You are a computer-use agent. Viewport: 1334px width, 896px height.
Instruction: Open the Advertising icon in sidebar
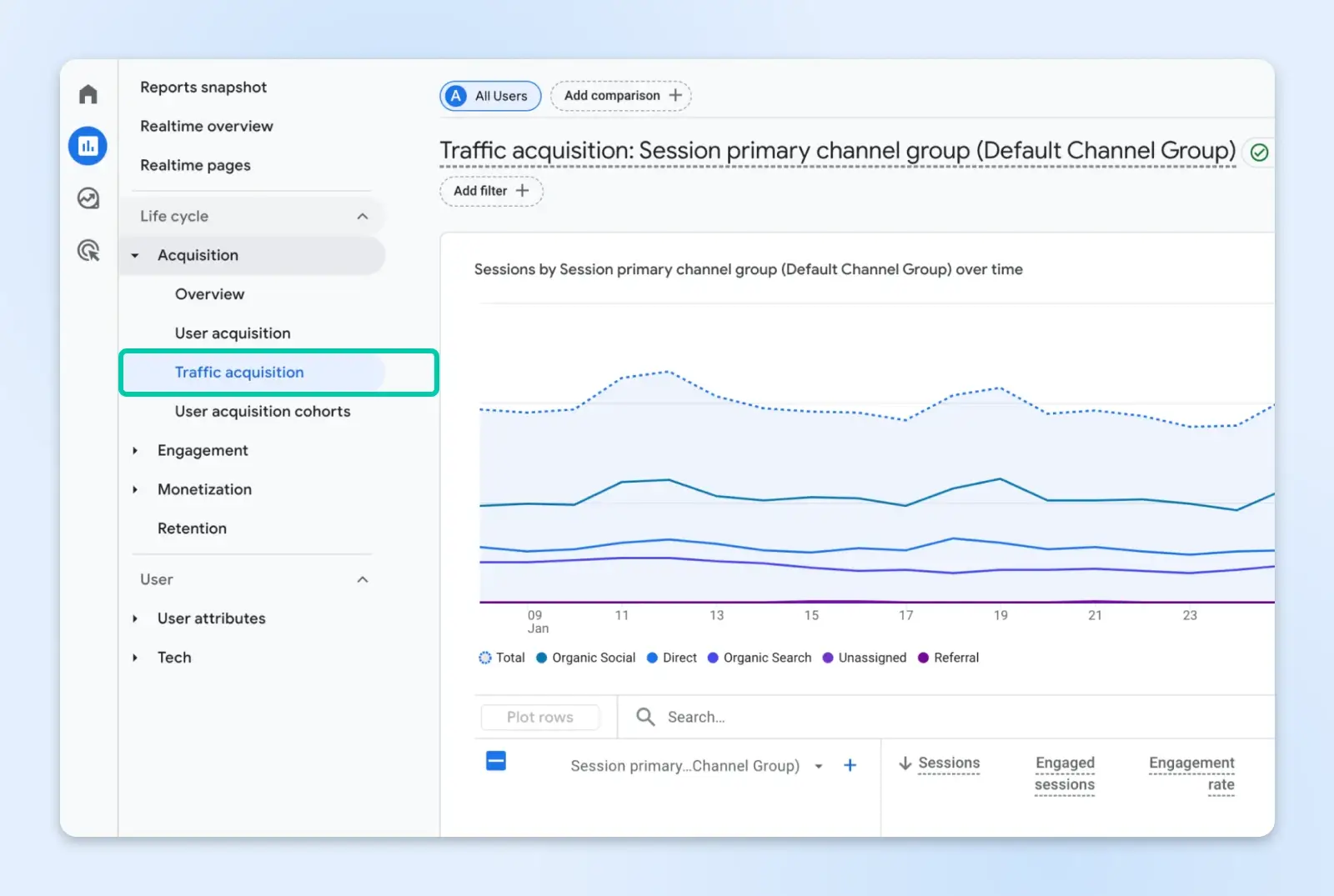tap(88, 251)
